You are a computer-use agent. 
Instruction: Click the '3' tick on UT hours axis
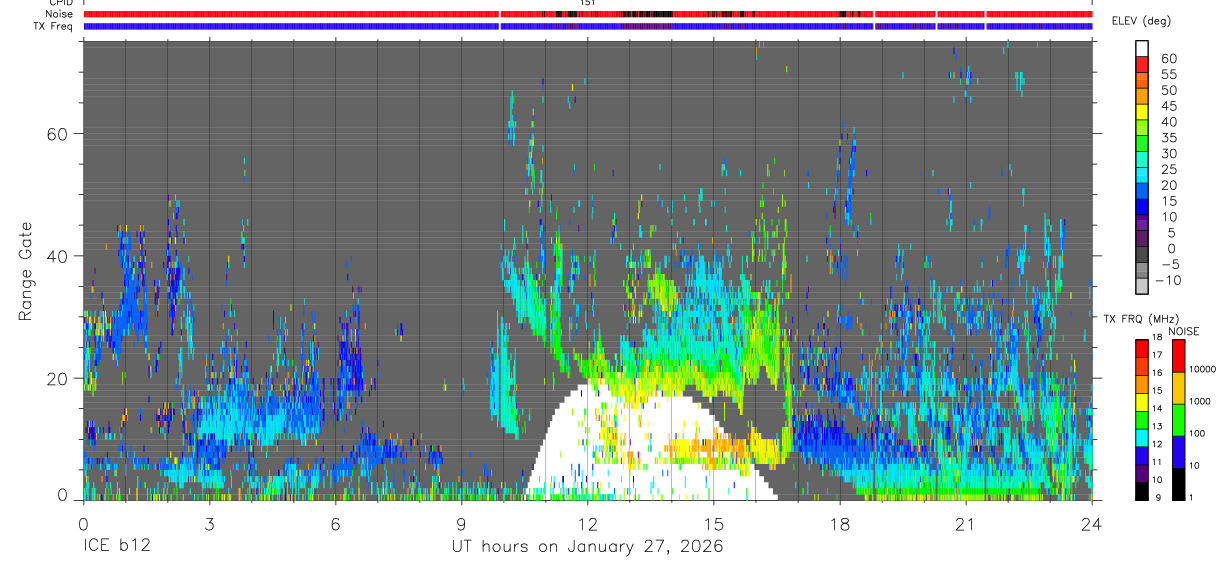209,523
